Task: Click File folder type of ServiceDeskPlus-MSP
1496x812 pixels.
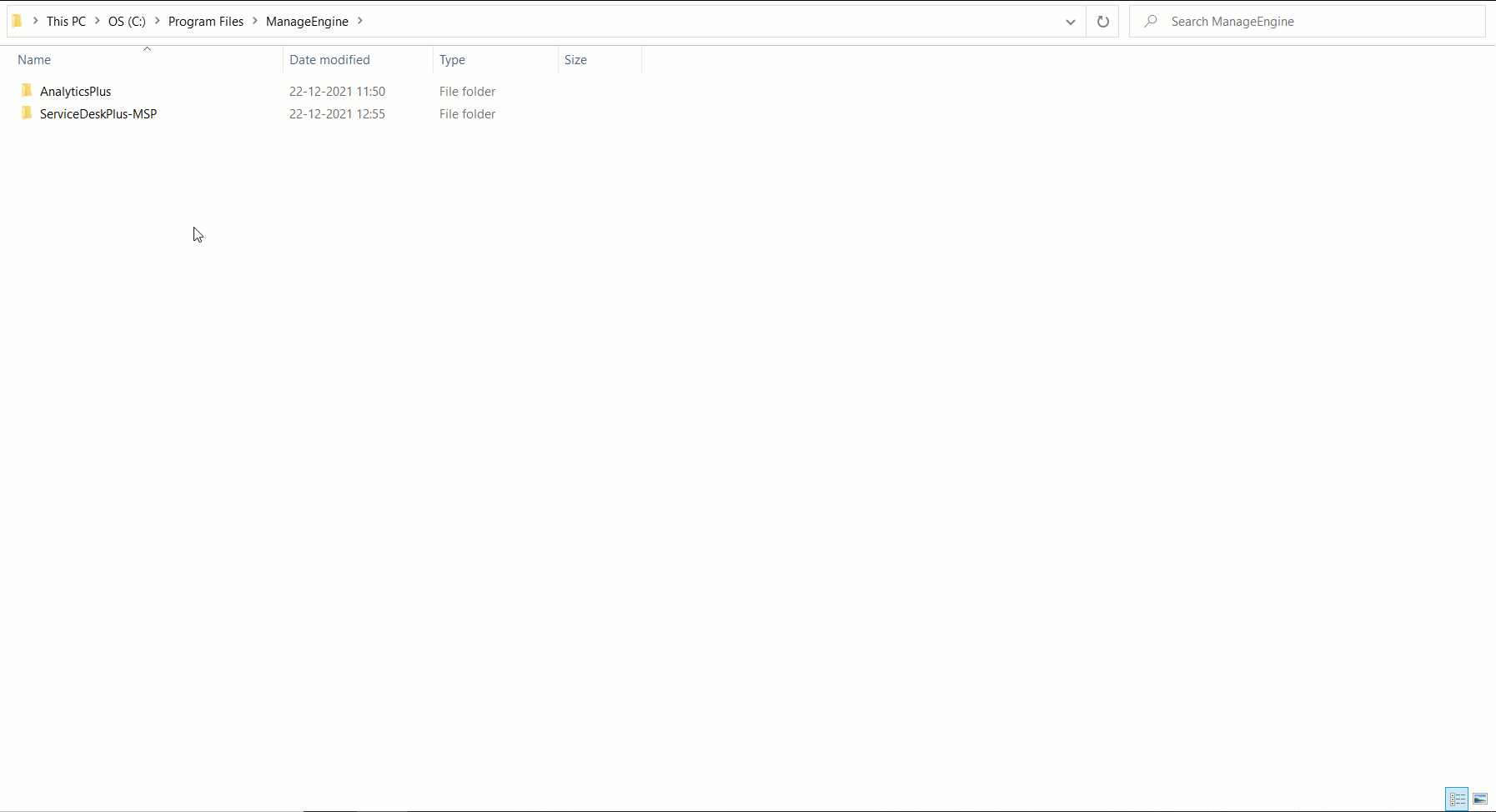Action: tap(467, 113)
